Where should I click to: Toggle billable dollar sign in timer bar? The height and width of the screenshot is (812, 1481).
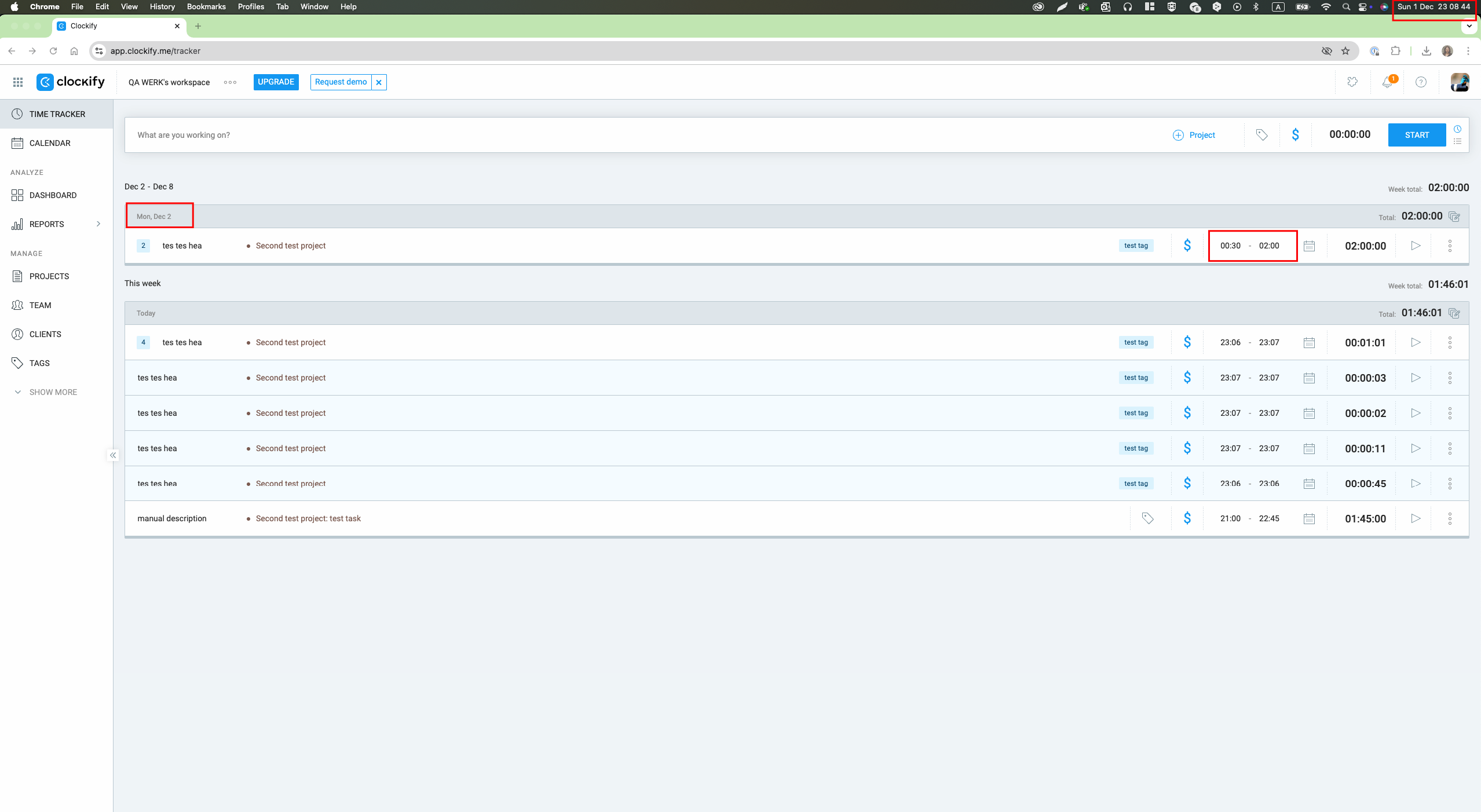1295,135
